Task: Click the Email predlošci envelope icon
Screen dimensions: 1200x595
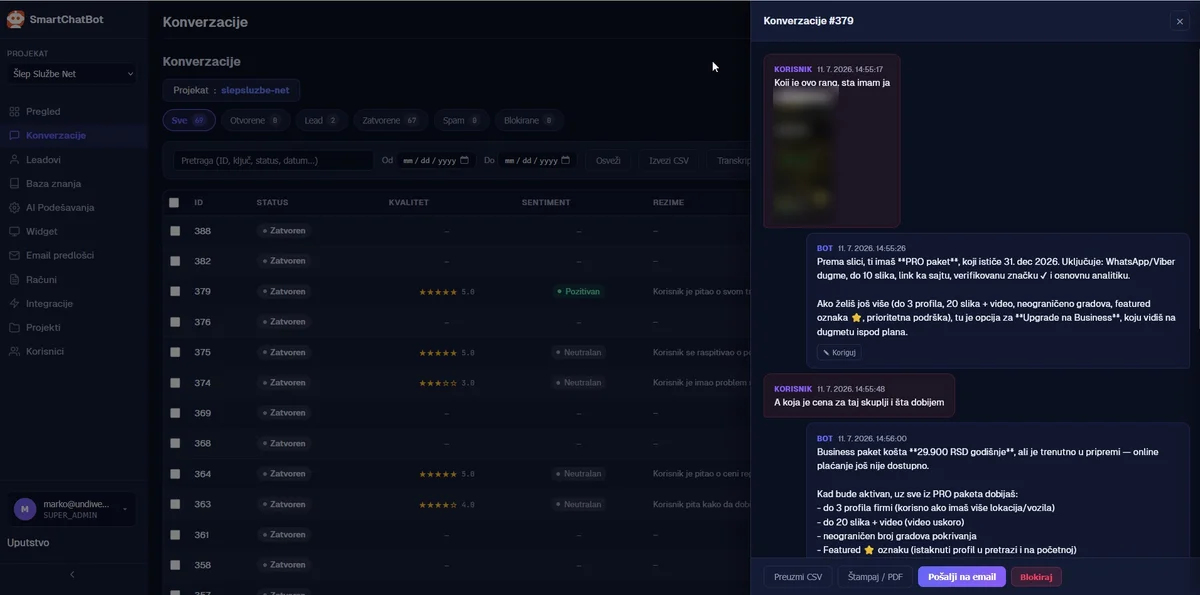Action: tap(14, 255)
